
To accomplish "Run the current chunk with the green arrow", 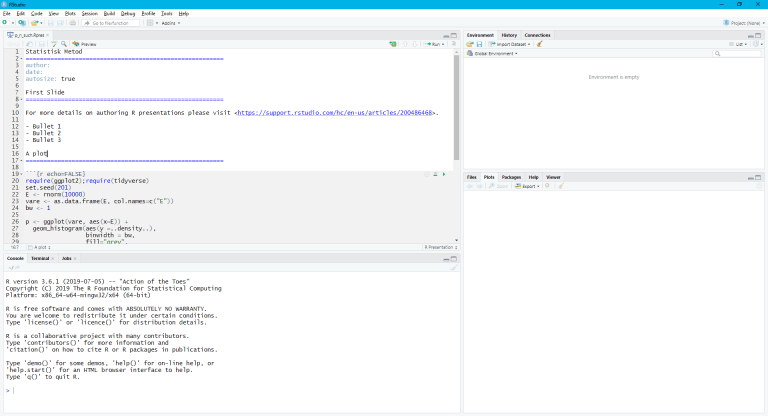I will click(x=442, y=174).
